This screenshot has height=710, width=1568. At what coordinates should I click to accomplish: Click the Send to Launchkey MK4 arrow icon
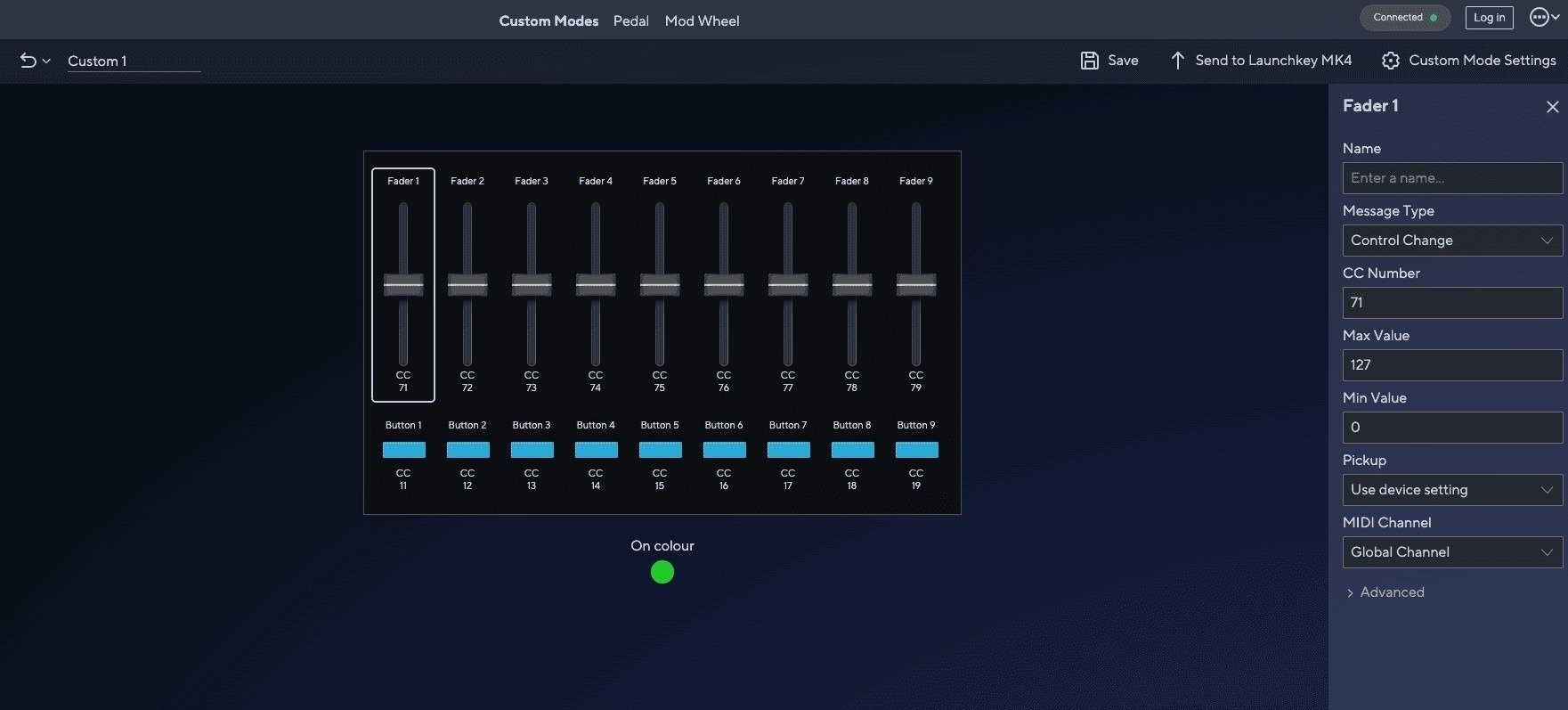click(1177, 61)
